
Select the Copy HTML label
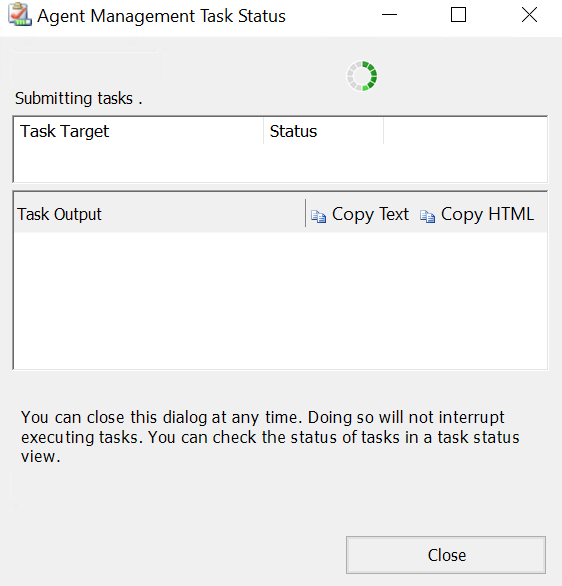coord(487,215)
